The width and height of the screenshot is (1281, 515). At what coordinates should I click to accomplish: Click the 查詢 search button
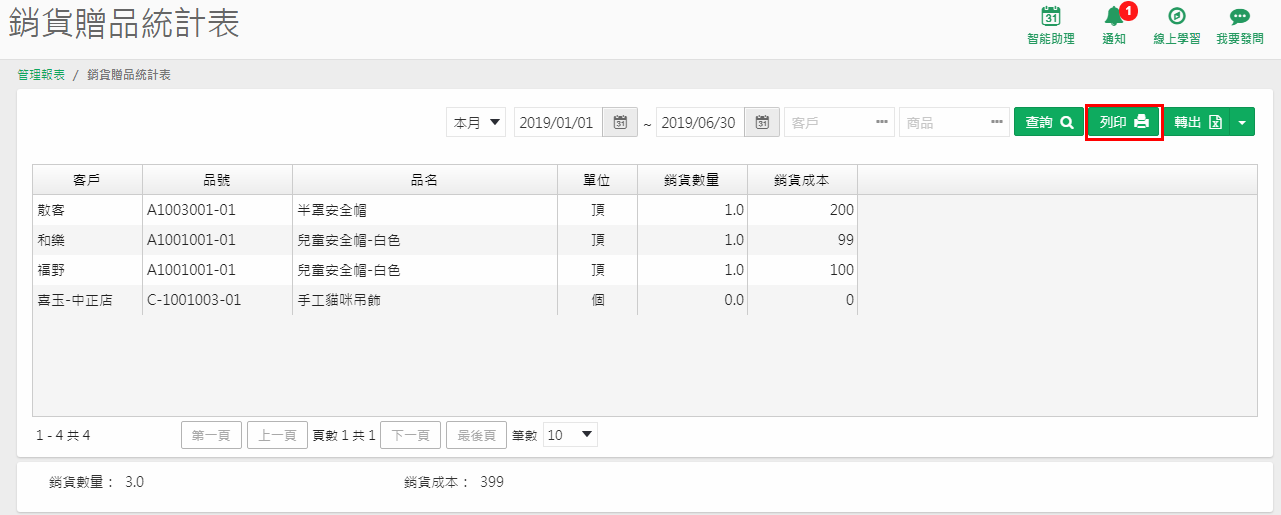pos(1049,122)
